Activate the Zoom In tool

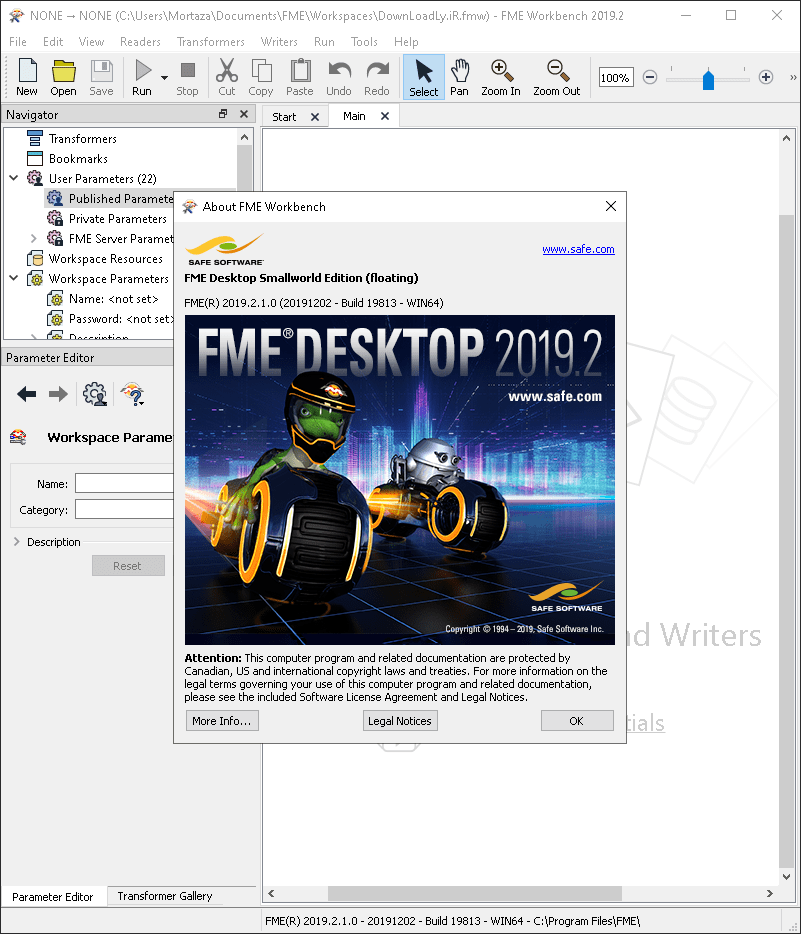point(500,77)
